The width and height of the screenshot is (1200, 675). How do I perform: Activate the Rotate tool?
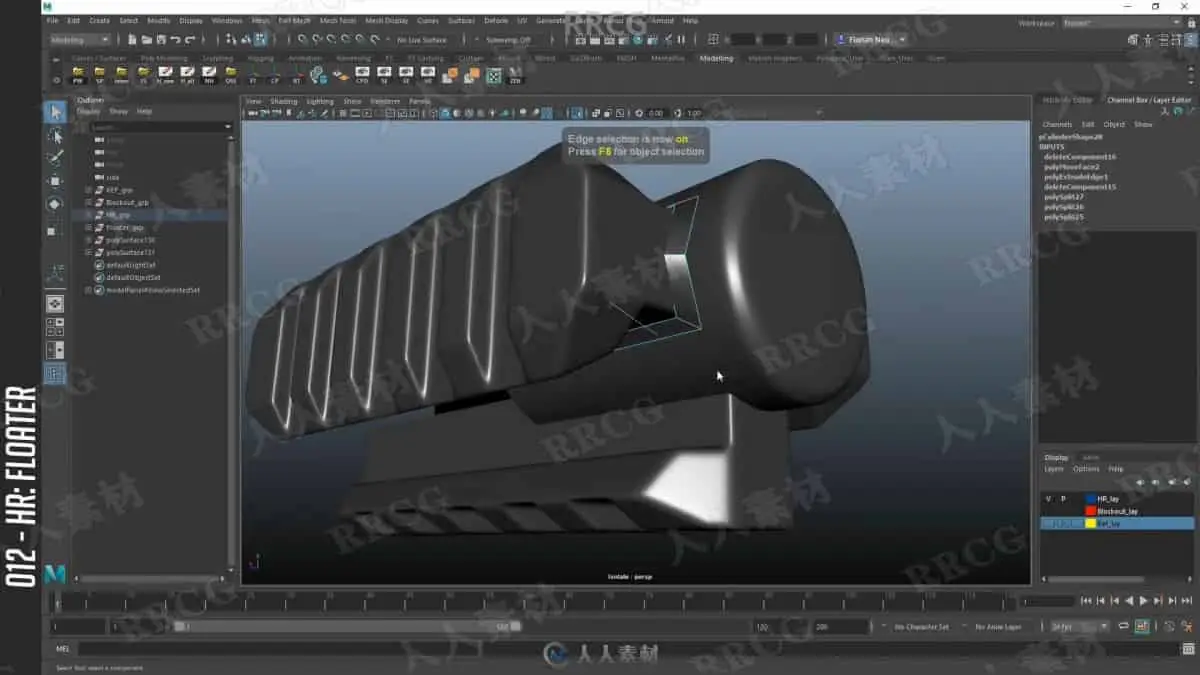pos(55,205)
